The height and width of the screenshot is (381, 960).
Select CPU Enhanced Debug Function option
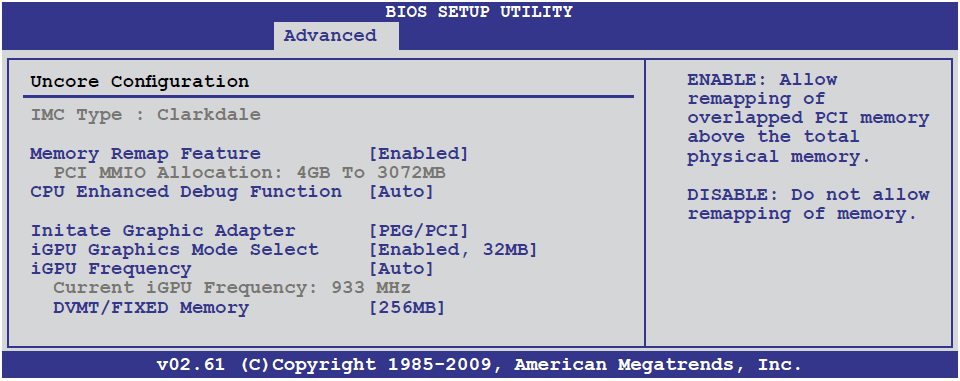tap(186, 192)
